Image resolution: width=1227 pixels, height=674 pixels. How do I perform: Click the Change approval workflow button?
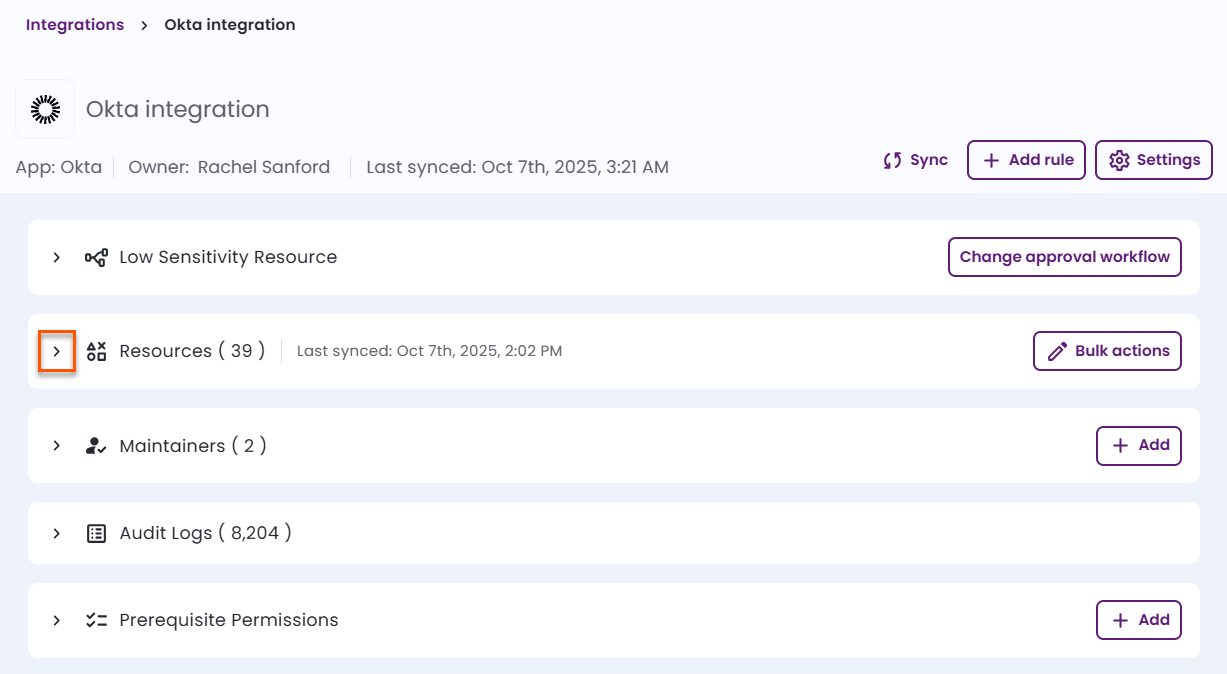point(1064,257)
